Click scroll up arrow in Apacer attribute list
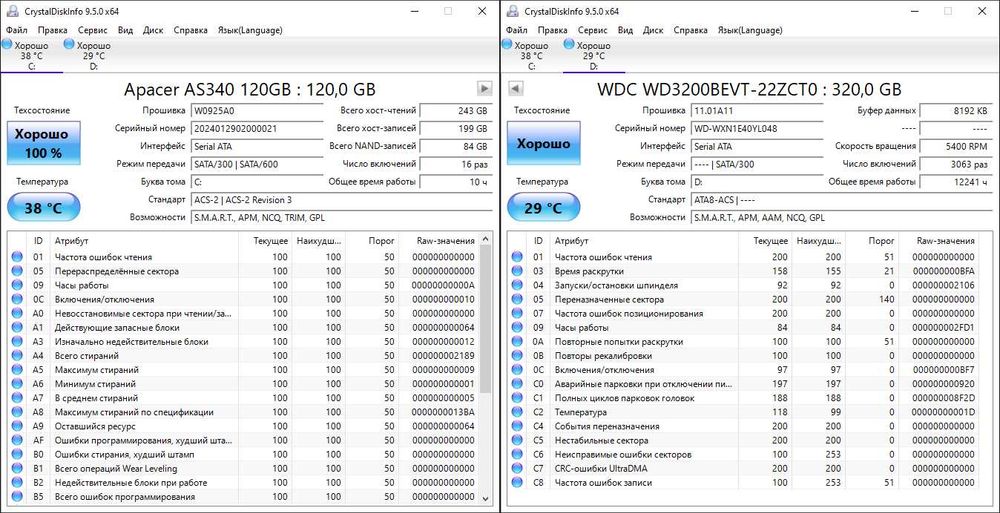Image resolution: width=1000 pixels, height=513 pixels. [x=486, y=239]
